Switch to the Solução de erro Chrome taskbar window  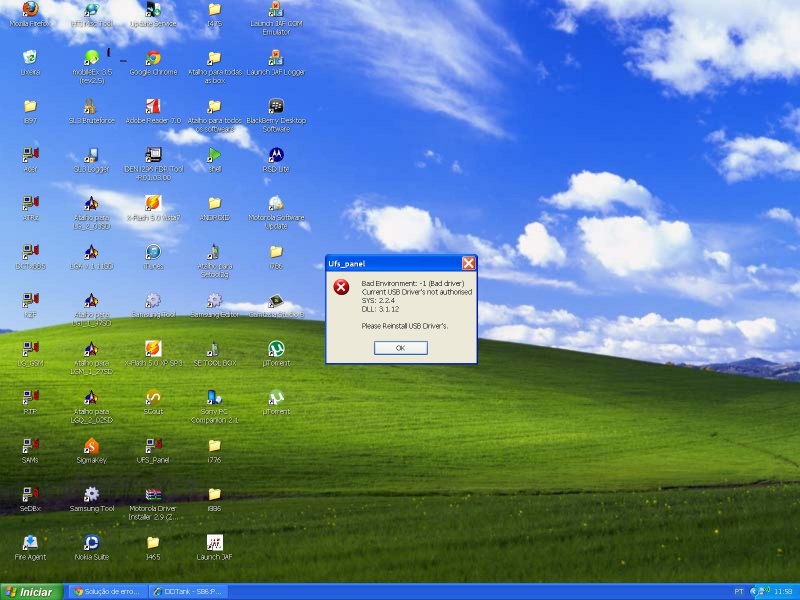click(x=107, y=592)
